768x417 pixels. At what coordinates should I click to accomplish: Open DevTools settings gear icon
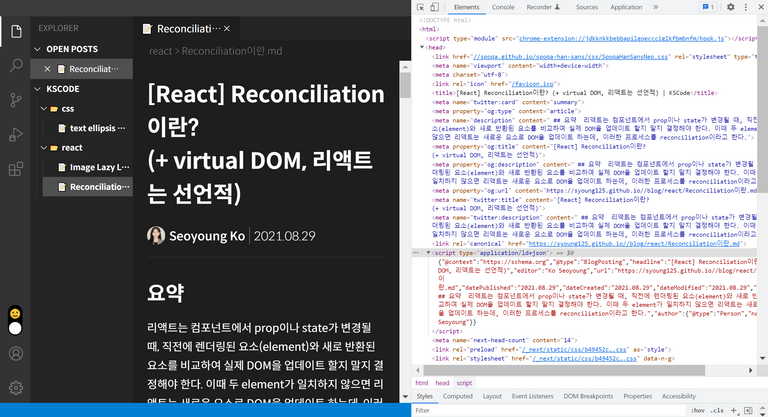(x=730, y=7)
